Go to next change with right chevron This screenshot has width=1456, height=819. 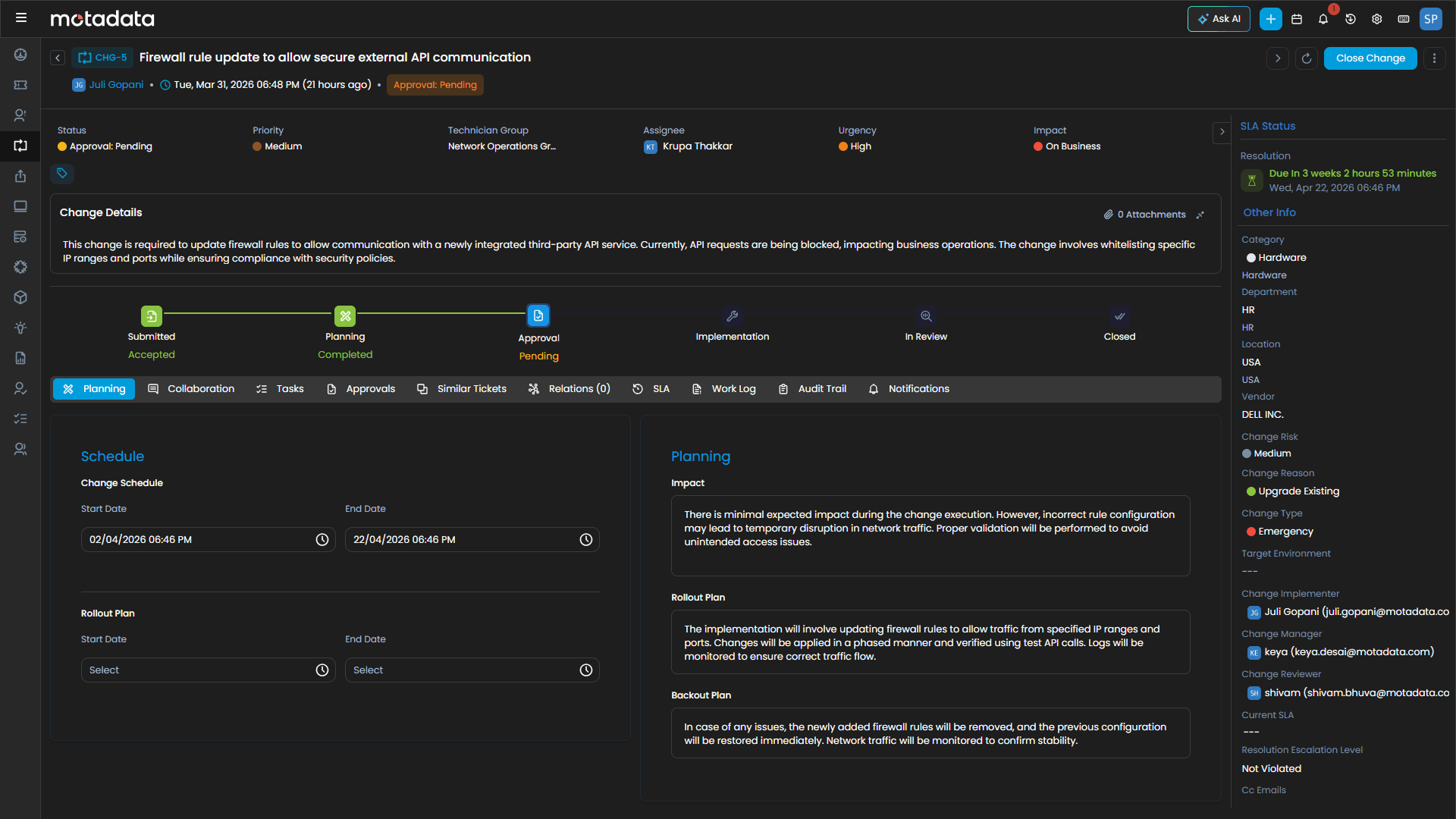(x=1278, y=58)
